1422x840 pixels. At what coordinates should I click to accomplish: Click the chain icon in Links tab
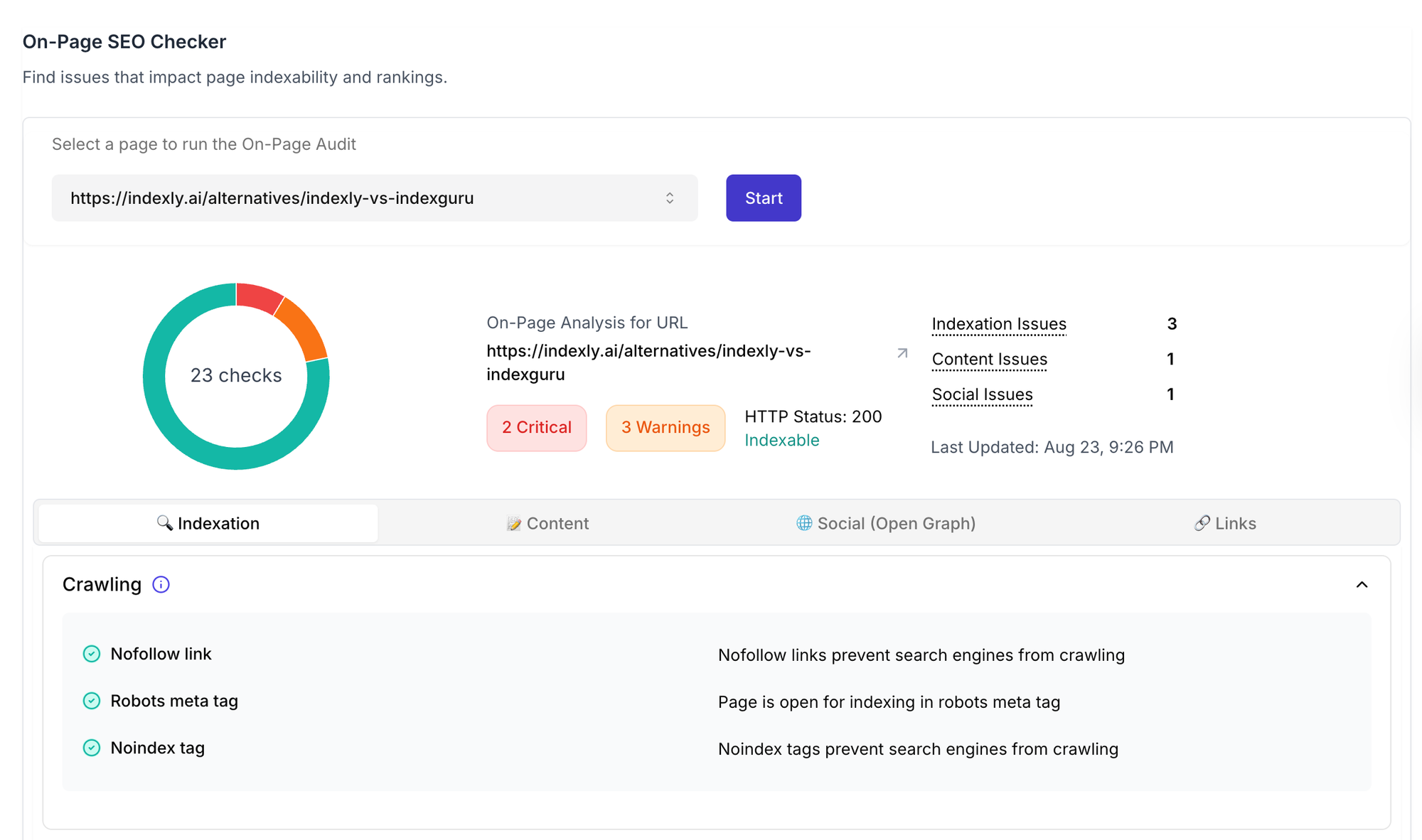(x=1202, y=523)
